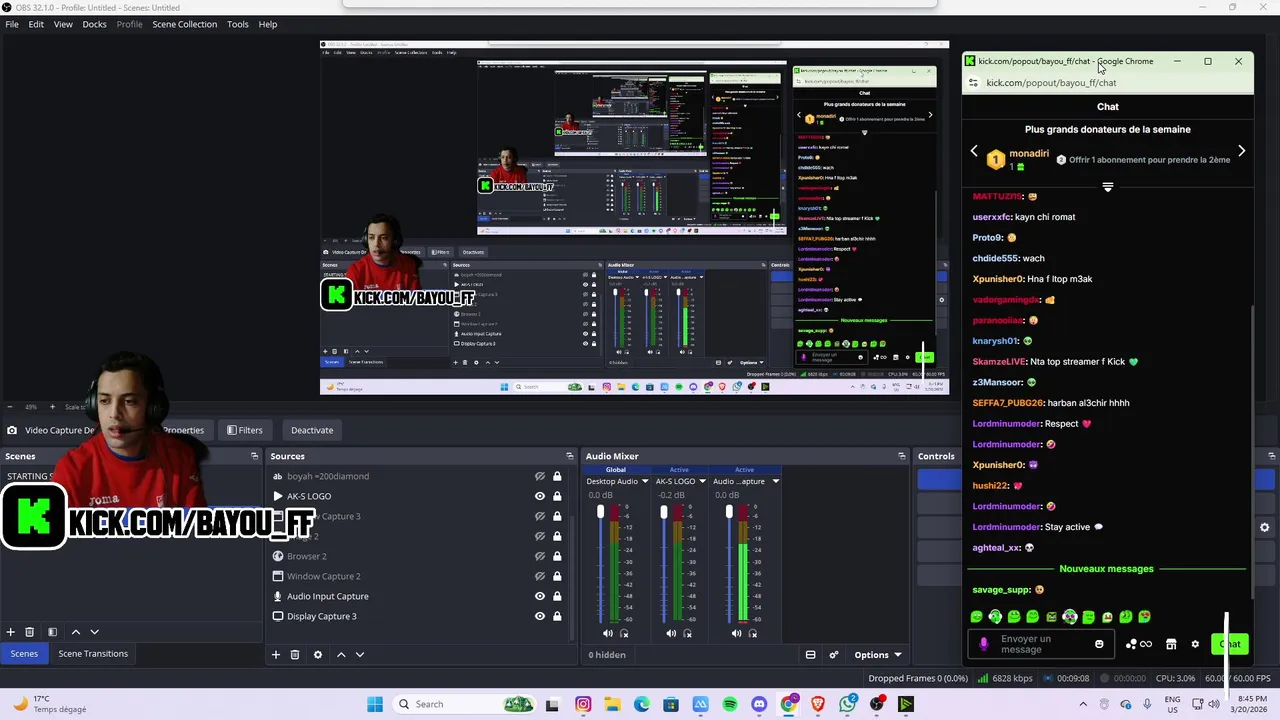Viewport: 1280px width, 720px height.
Task: Adjust Desktop Audio volume fader
Action: point(601,513)
